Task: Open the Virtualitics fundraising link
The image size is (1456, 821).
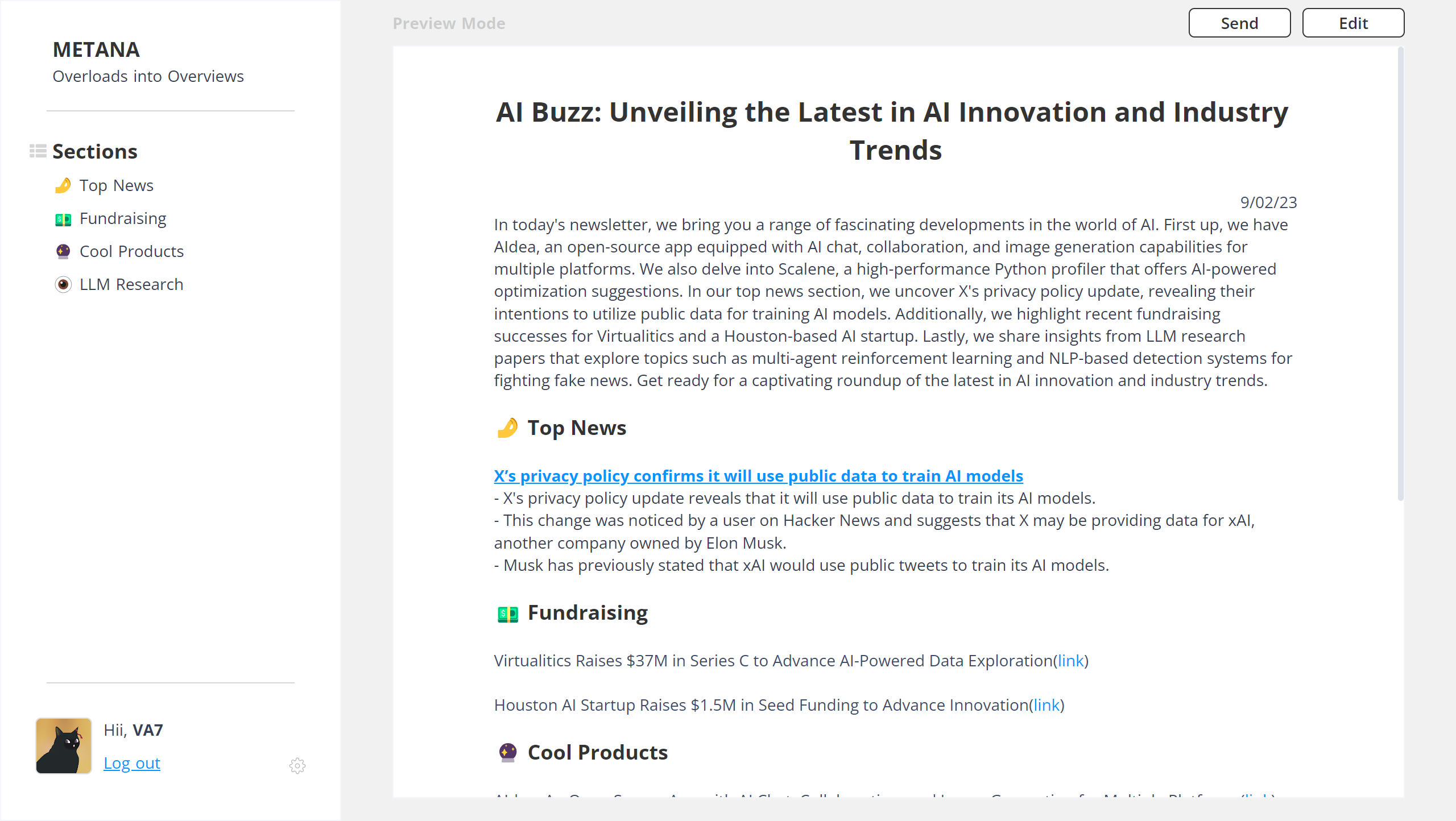Action: click(1070, 661)
